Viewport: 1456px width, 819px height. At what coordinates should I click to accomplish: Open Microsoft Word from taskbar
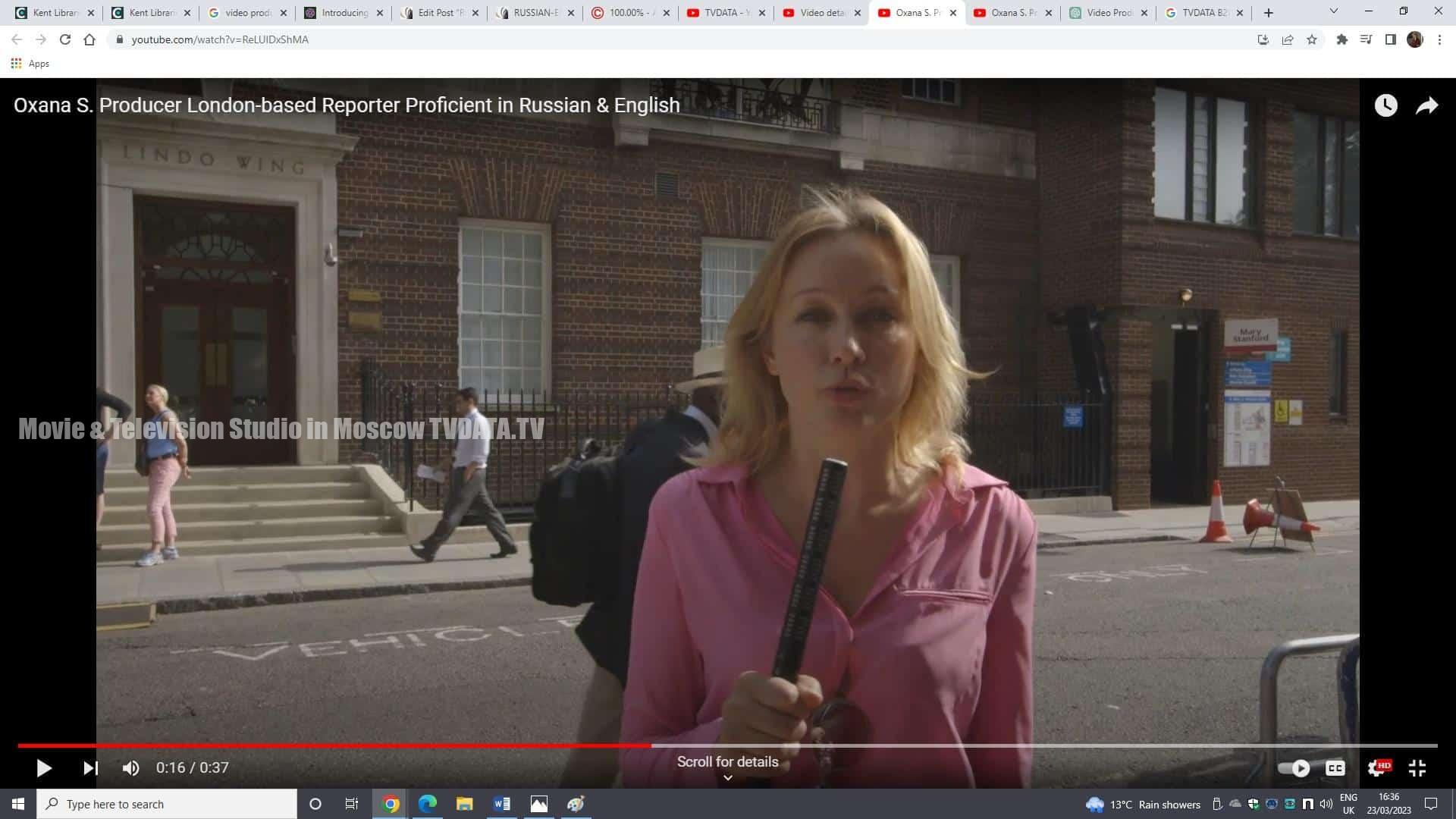501,804
